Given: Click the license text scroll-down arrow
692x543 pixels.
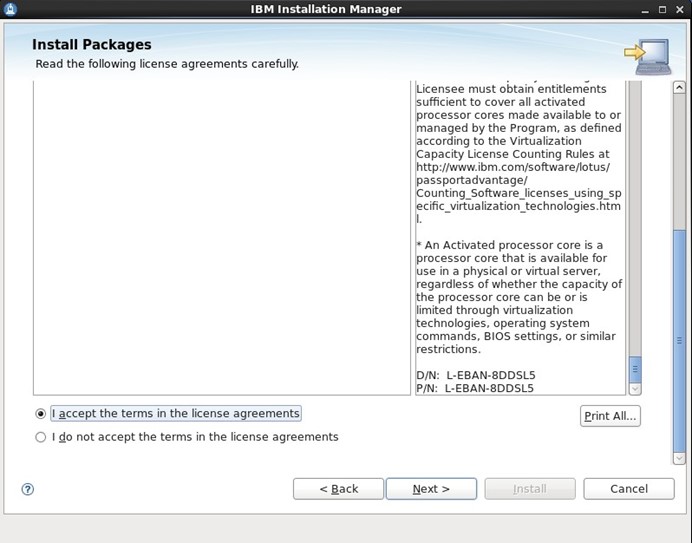Looking at the screenshot, I should [635, 388].
